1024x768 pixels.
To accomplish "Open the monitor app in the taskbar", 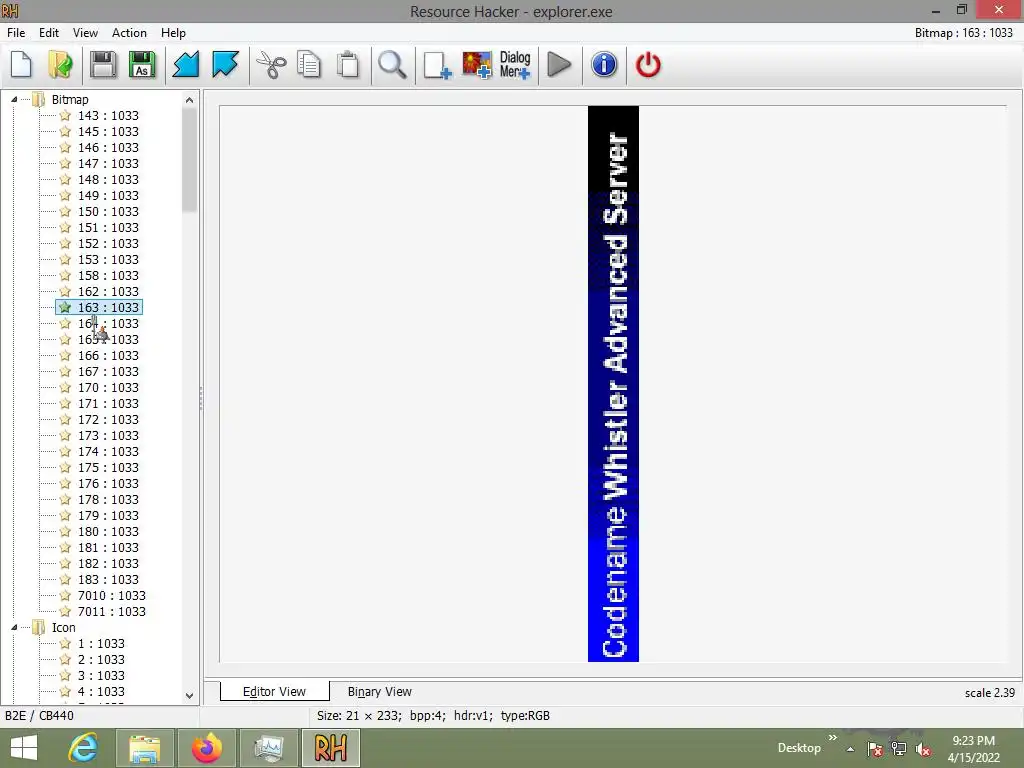I will pos(268,748).
